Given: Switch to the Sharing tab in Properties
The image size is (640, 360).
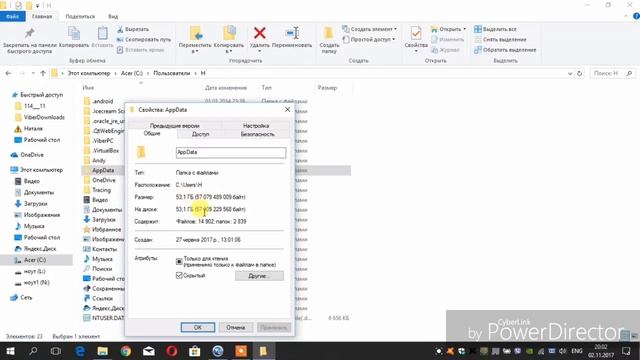Looking at the screenshot, I should point(200,134).
